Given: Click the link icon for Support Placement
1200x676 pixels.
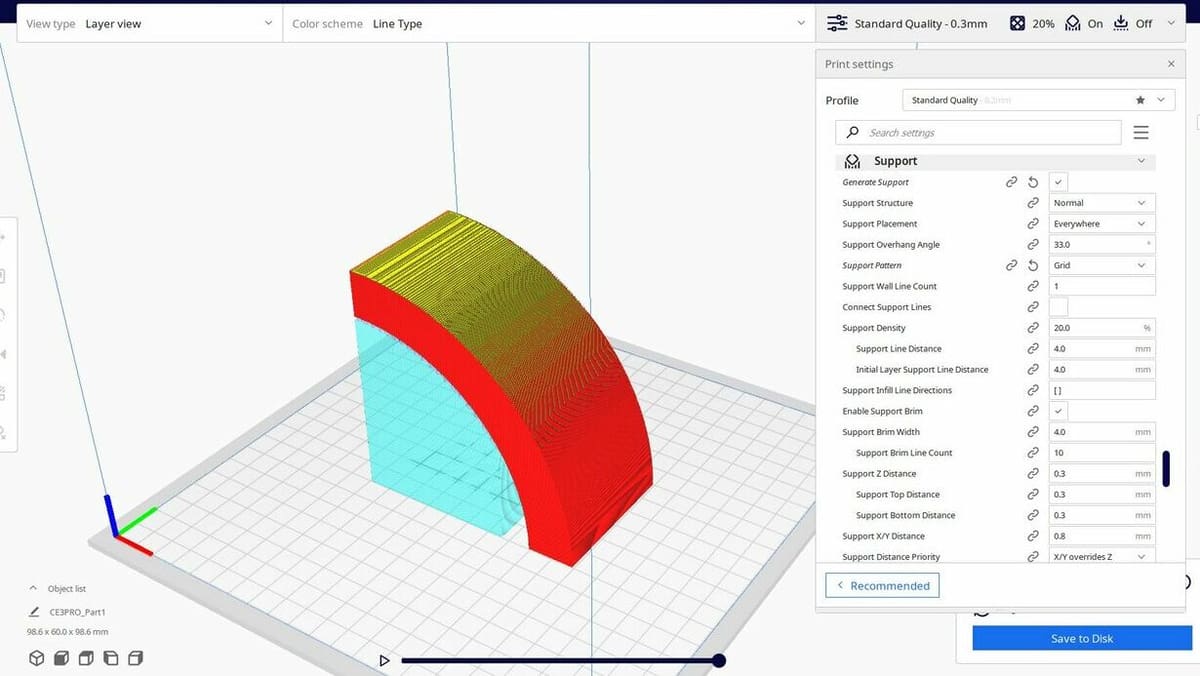Looking at the screenshot, I should (1033, 224).
